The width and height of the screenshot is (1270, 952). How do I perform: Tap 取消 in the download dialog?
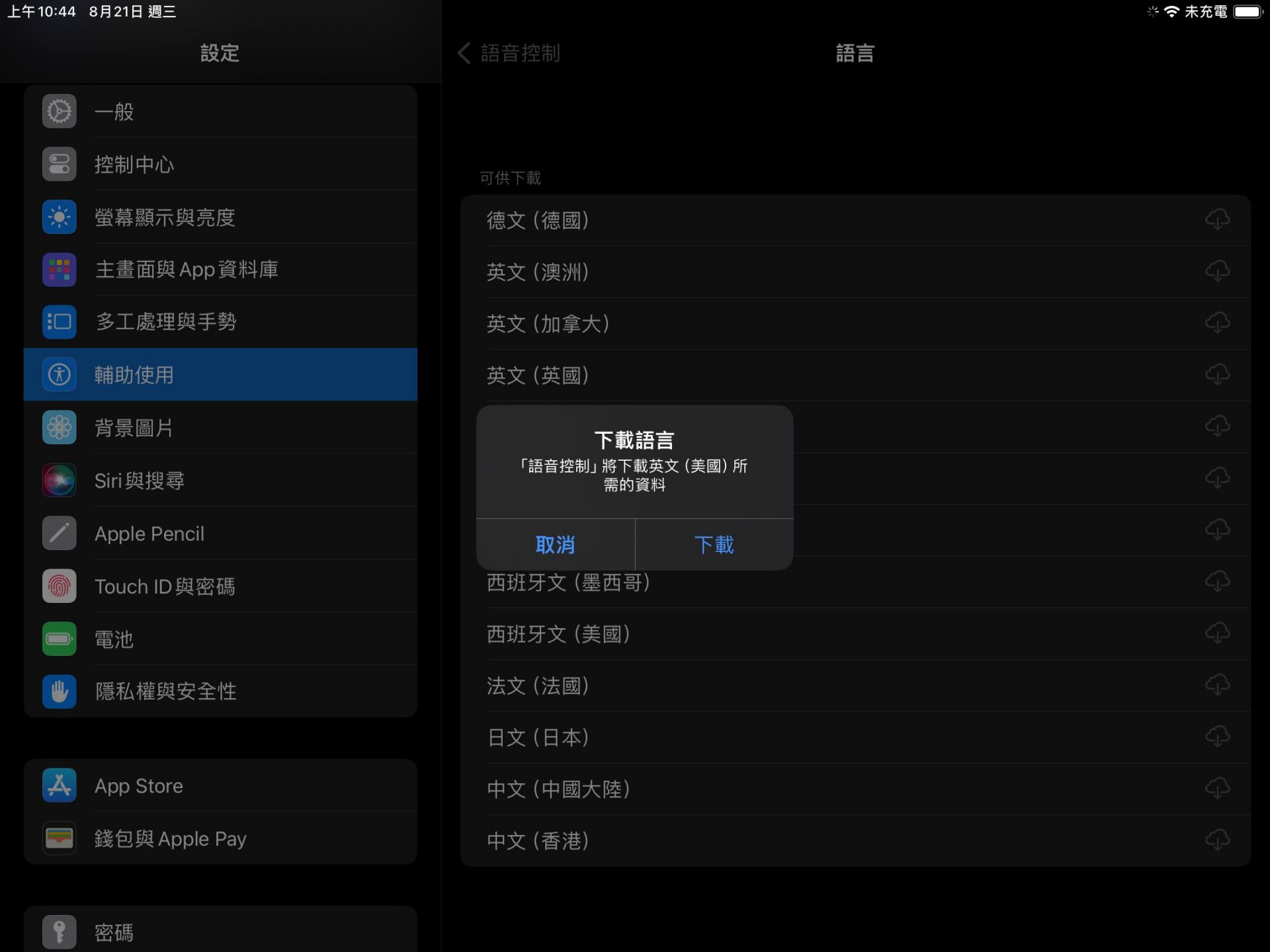[555, 545]
